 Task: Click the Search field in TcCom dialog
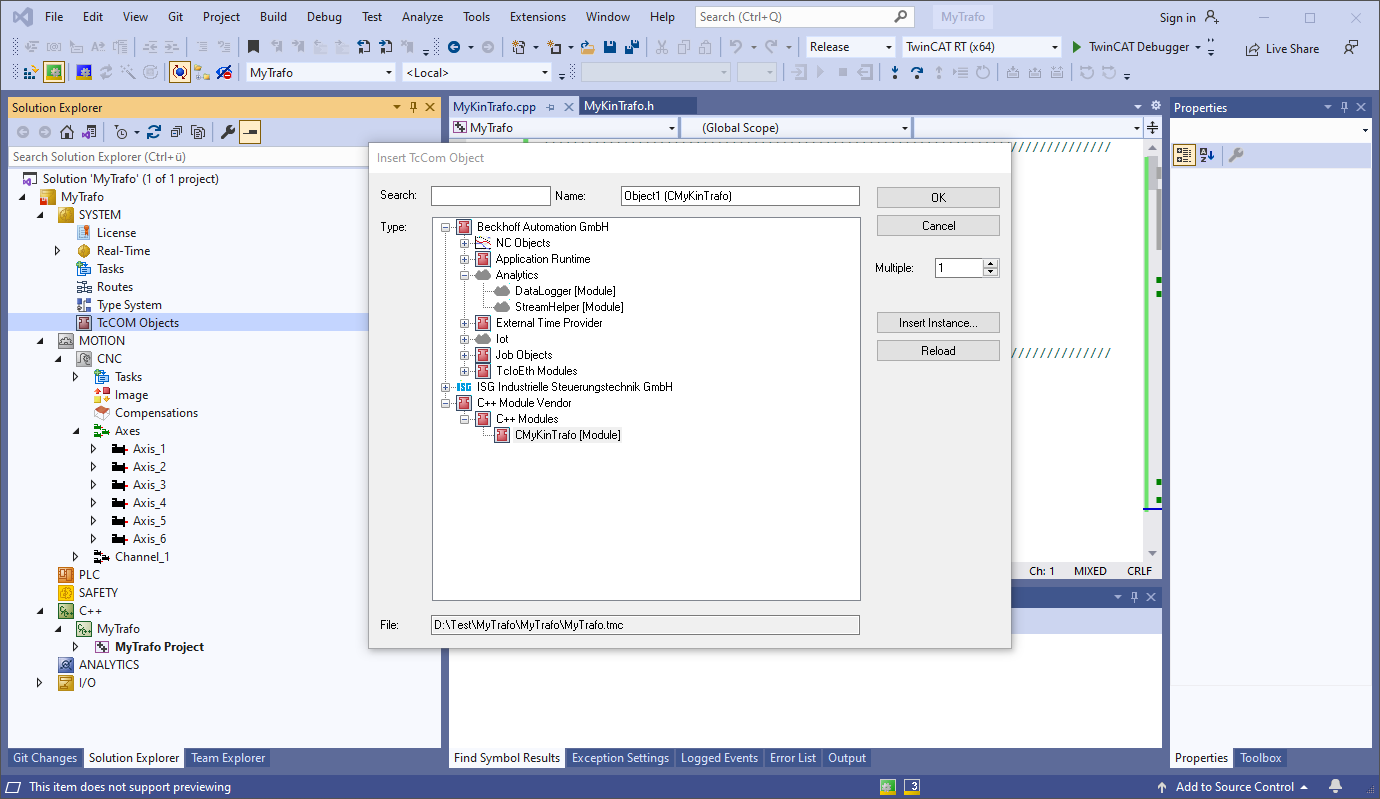(x=491, y=196)
